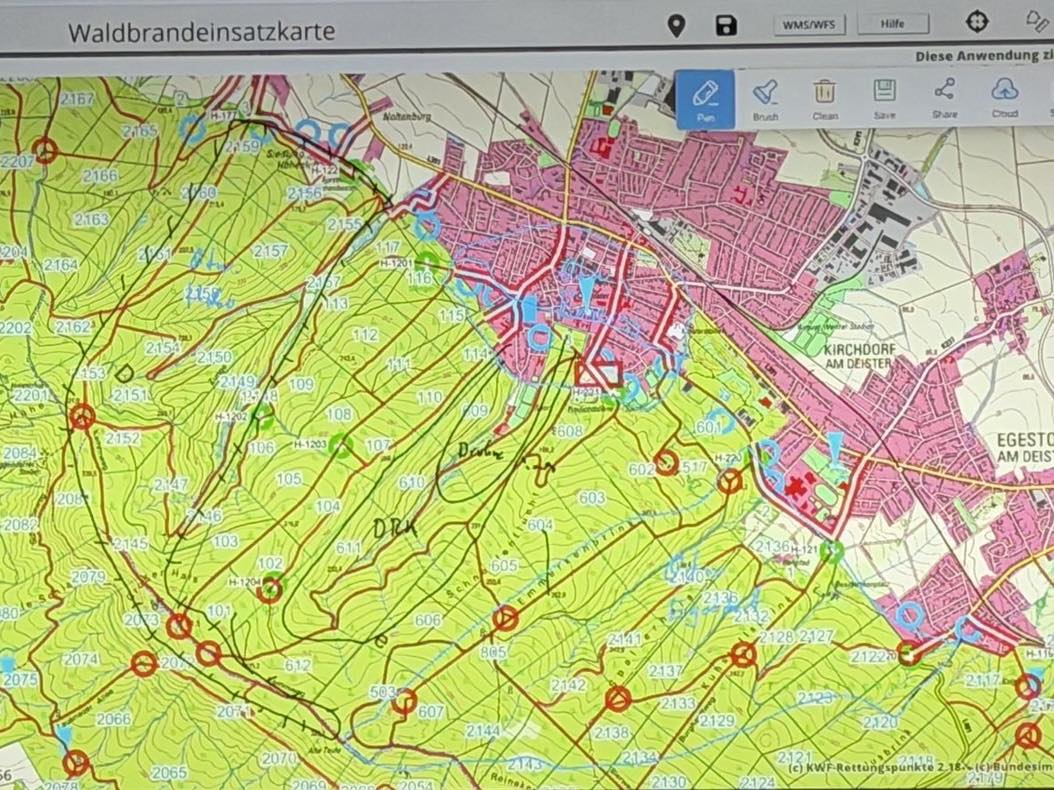This screenshot has height=790, width=1054.
Task: Click the red cross hospital symbol
Action: pos(797,488)
